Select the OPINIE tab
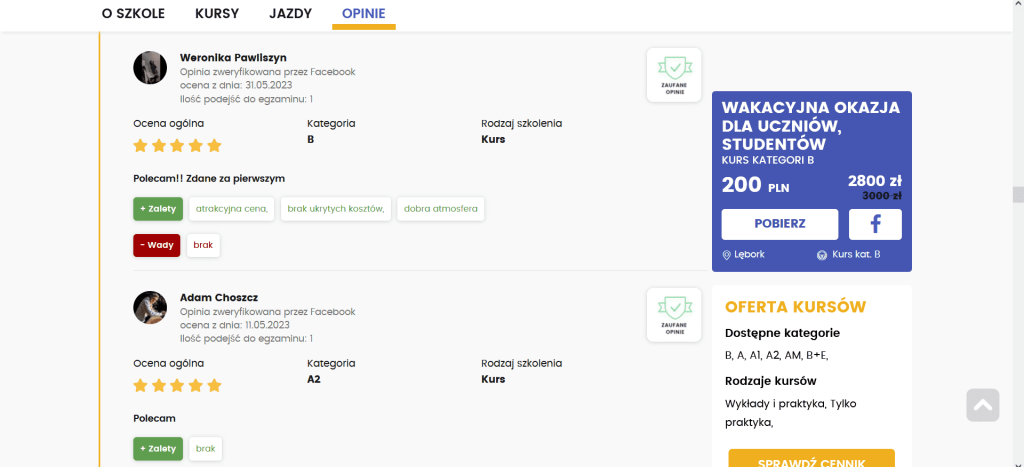The height and width of the screenshot is (467, 1024). point(363,14)
